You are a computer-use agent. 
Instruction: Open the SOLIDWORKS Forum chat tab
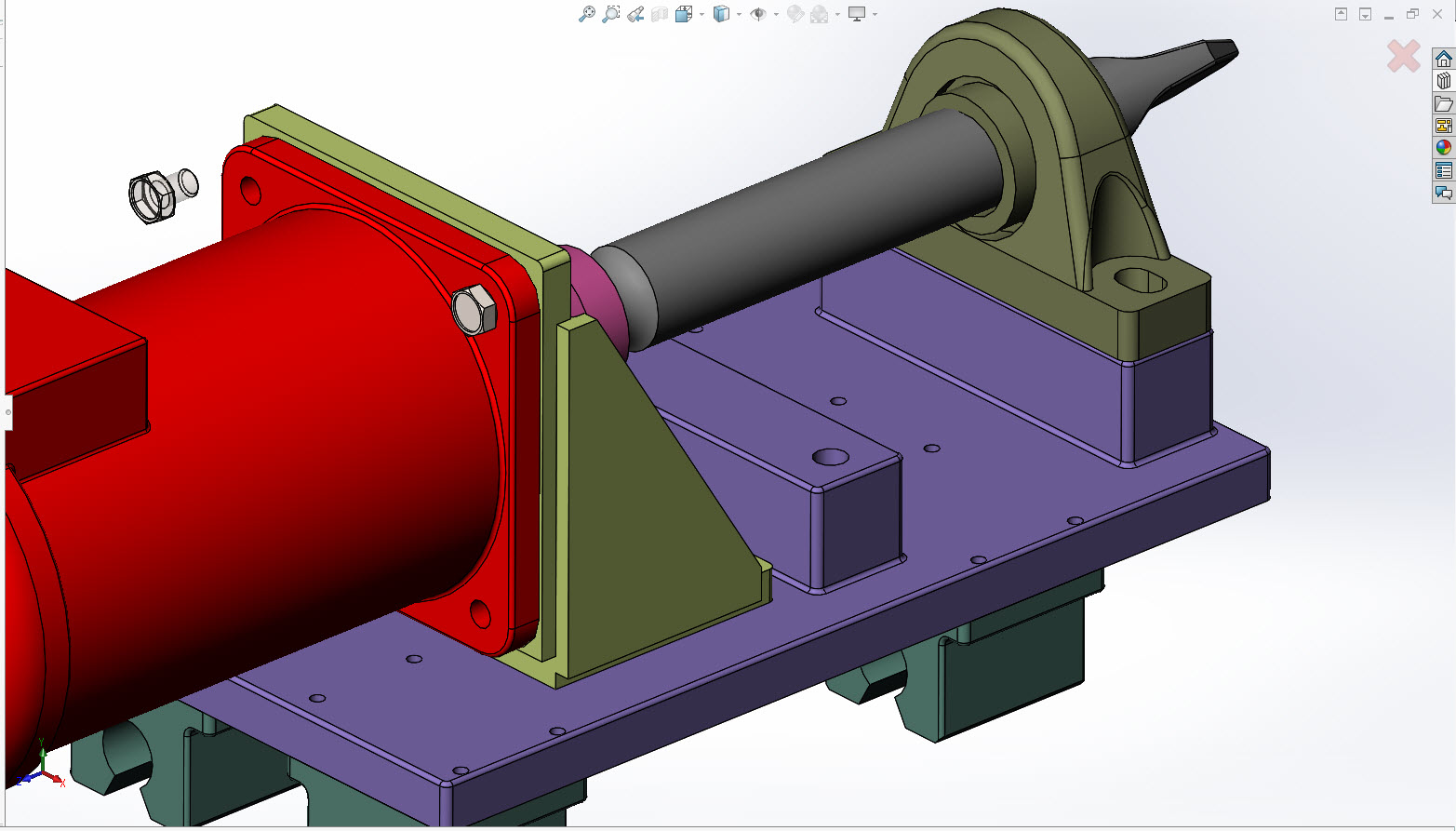(1444, 193)
